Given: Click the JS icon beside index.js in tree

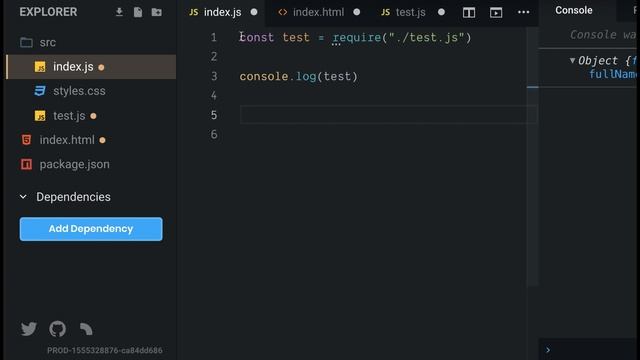Looking at the screenshot, I should tap(40, 67).
